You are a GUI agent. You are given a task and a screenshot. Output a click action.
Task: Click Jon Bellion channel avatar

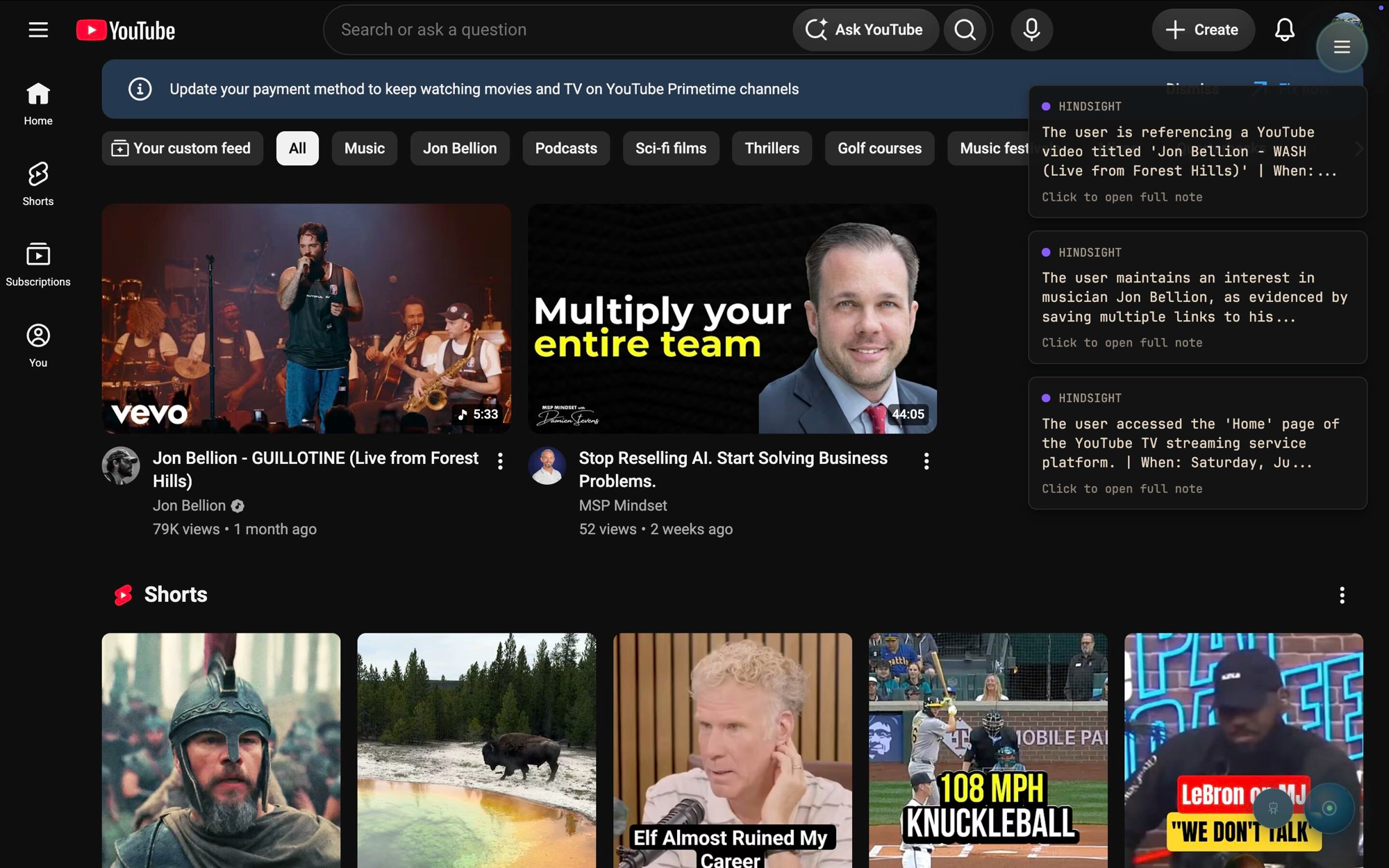(121, 465)
